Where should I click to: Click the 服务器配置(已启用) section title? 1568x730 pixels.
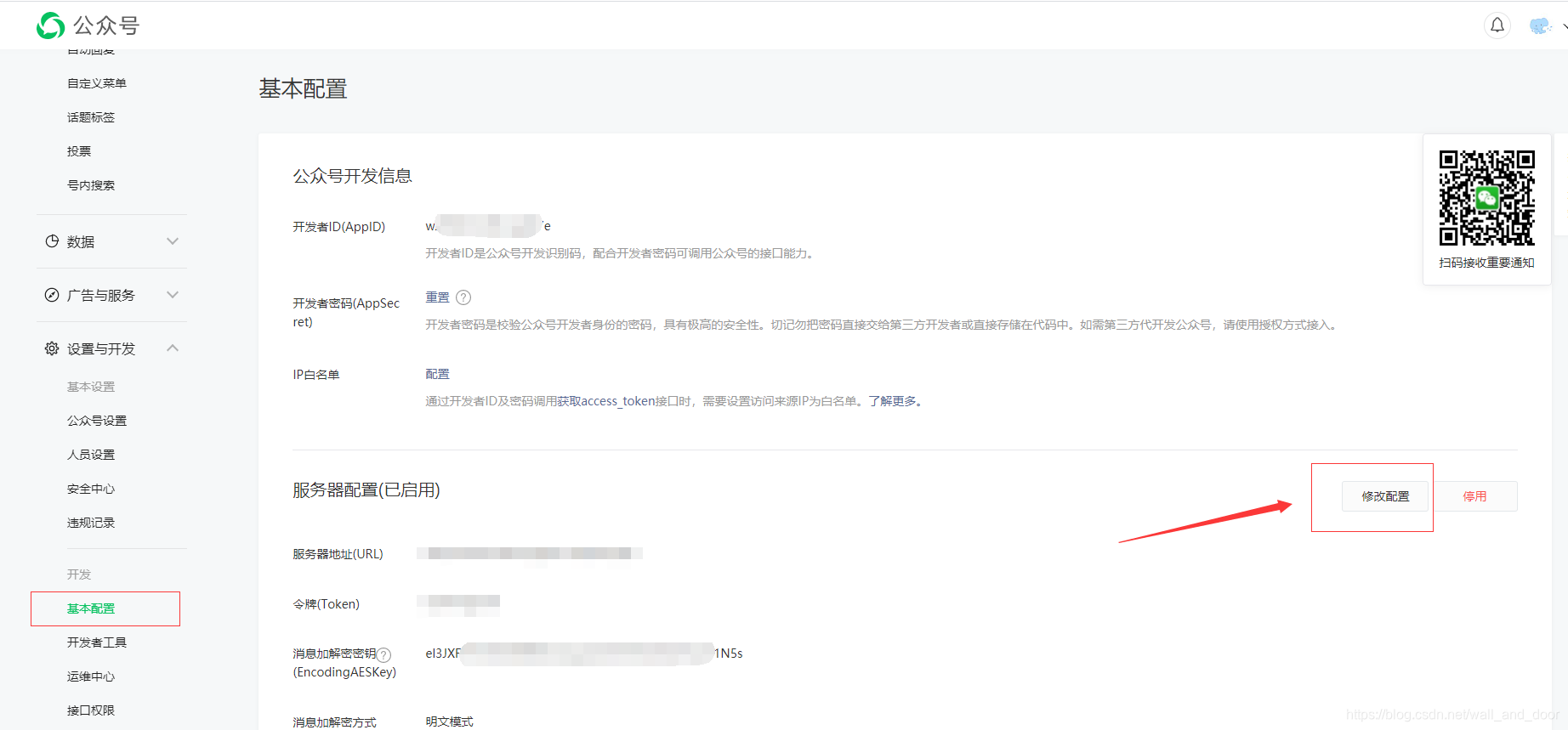[x=366, y=490]
